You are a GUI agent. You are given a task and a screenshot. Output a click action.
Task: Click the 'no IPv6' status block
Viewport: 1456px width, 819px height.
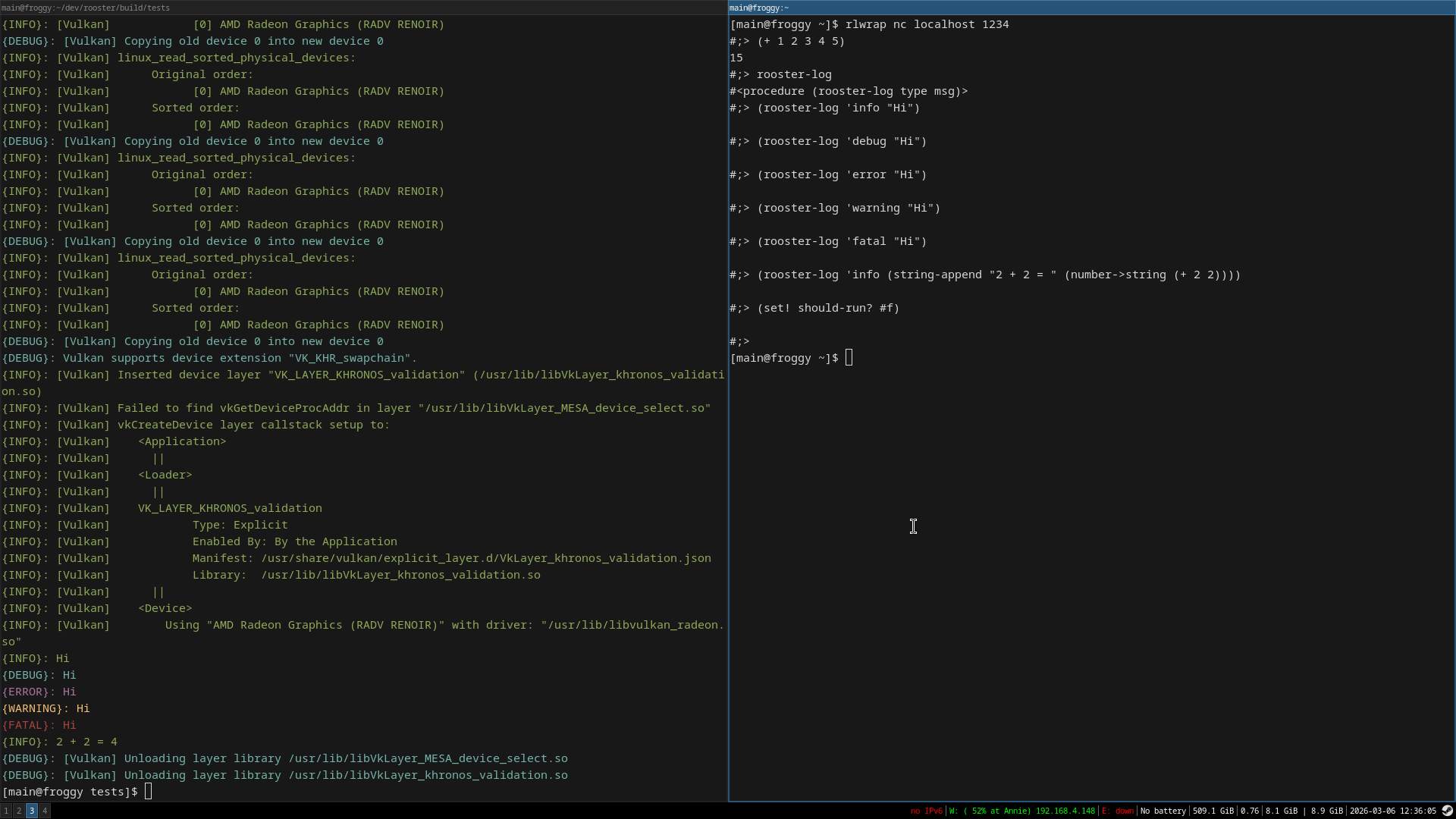pyautogui.click(x=926, y=811)
